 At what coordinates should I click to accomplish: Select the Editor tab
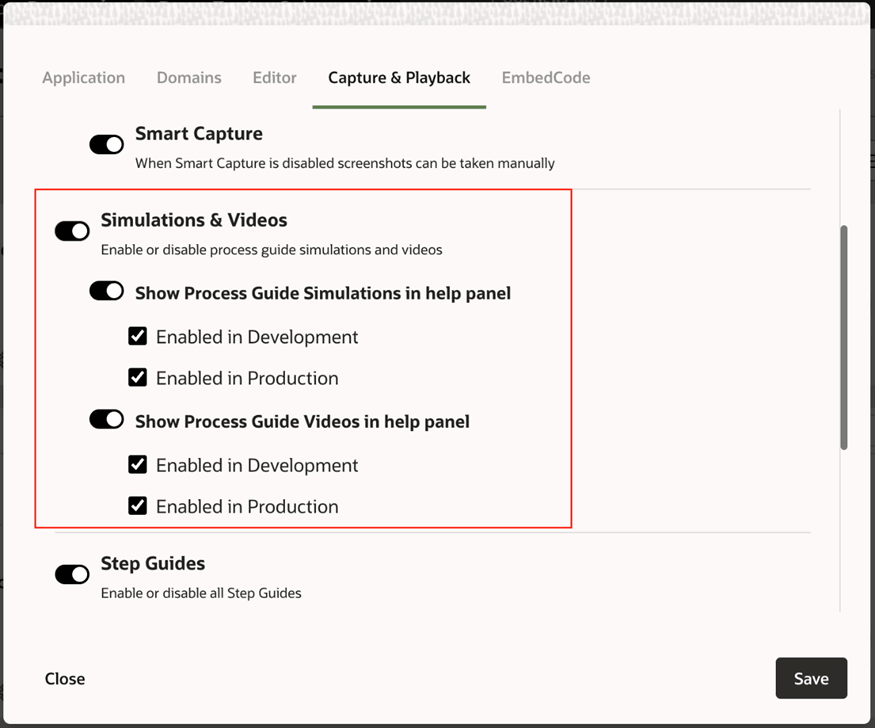tap(274, 77)
